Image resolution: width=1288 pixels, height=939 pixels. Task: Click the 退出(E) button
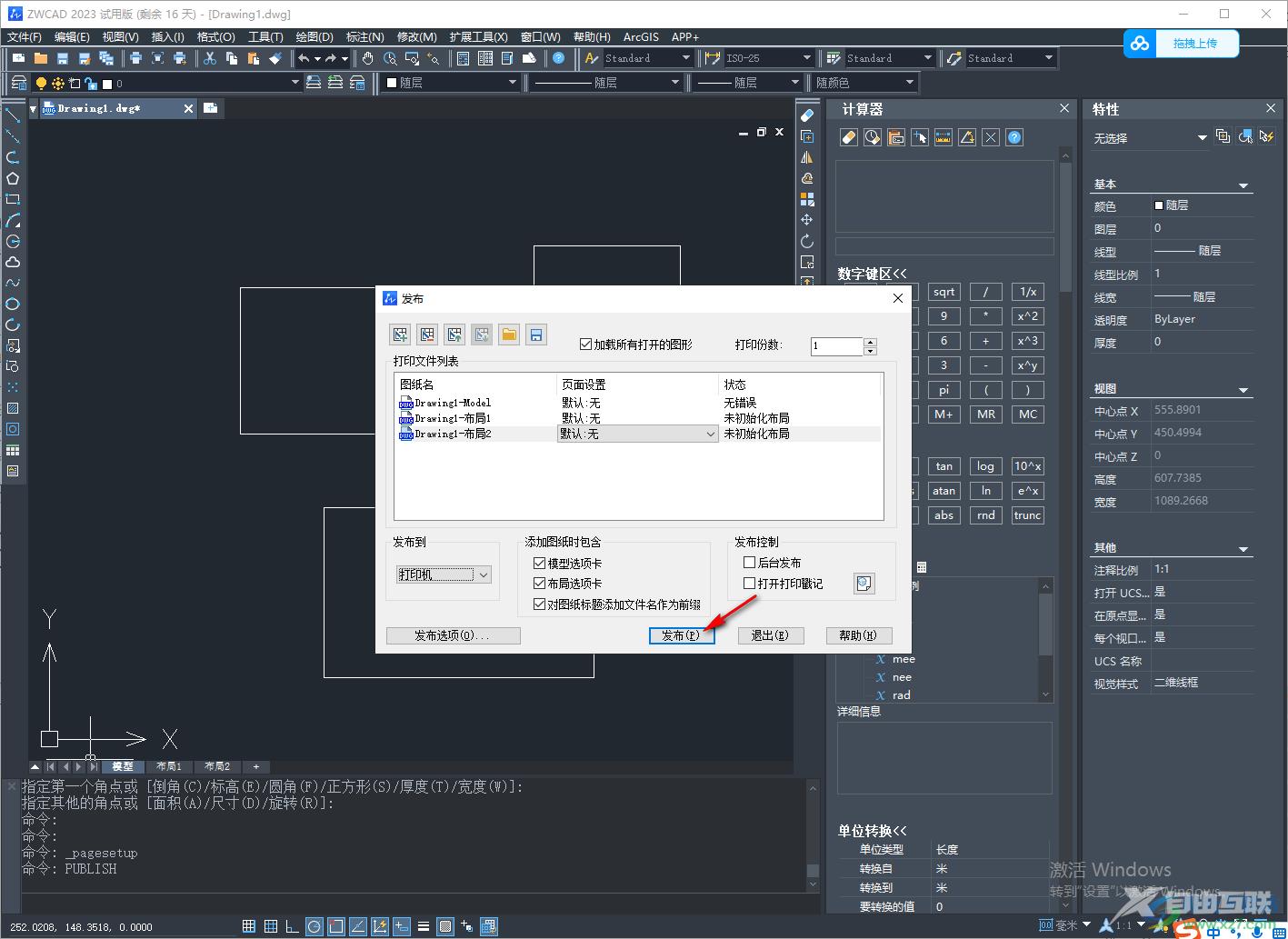[x=770, y=635]
